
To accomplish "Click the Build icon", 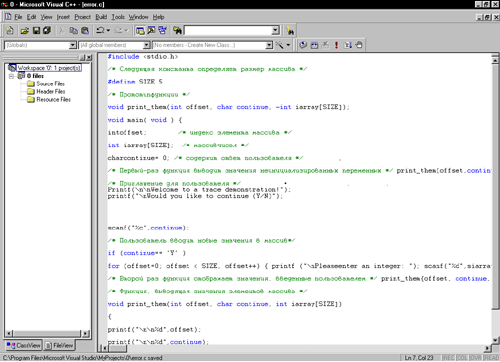I will tap(314, 45).
